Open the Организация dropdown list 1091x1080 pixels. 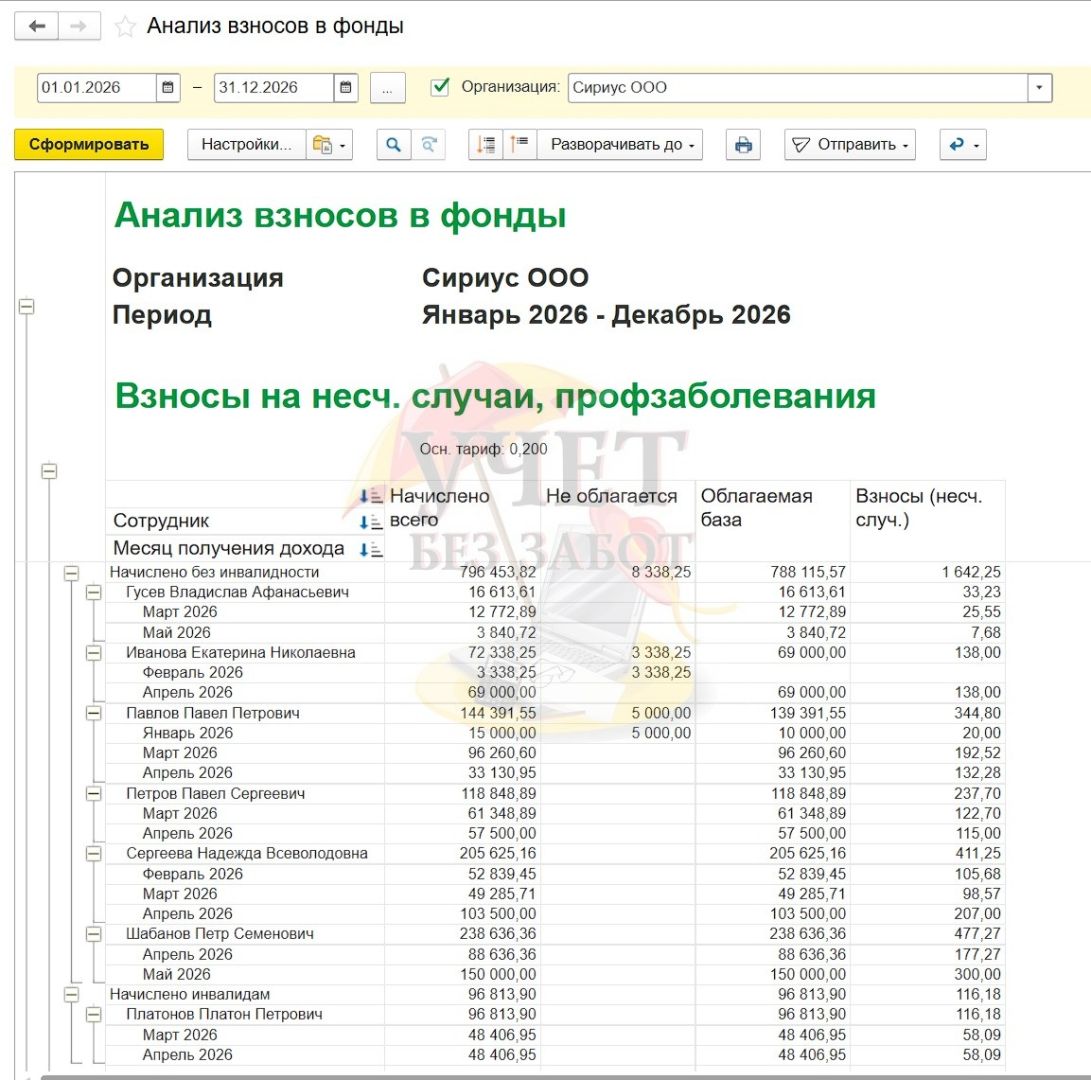coord(1039,88)
